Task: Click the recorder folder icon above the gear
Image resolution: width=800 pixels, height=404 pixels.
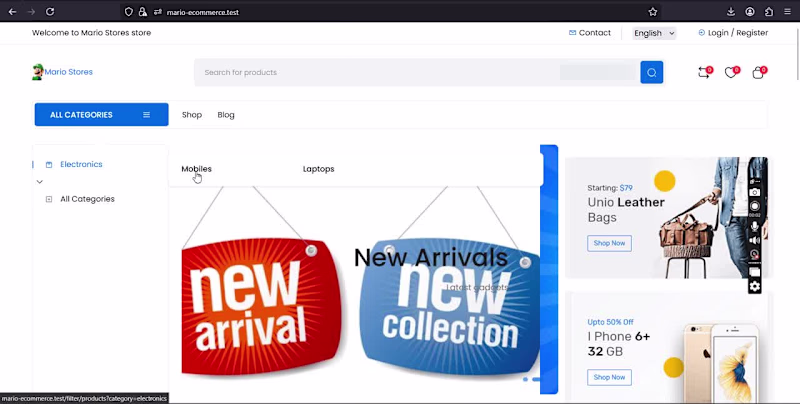Action: pos(755,271)
